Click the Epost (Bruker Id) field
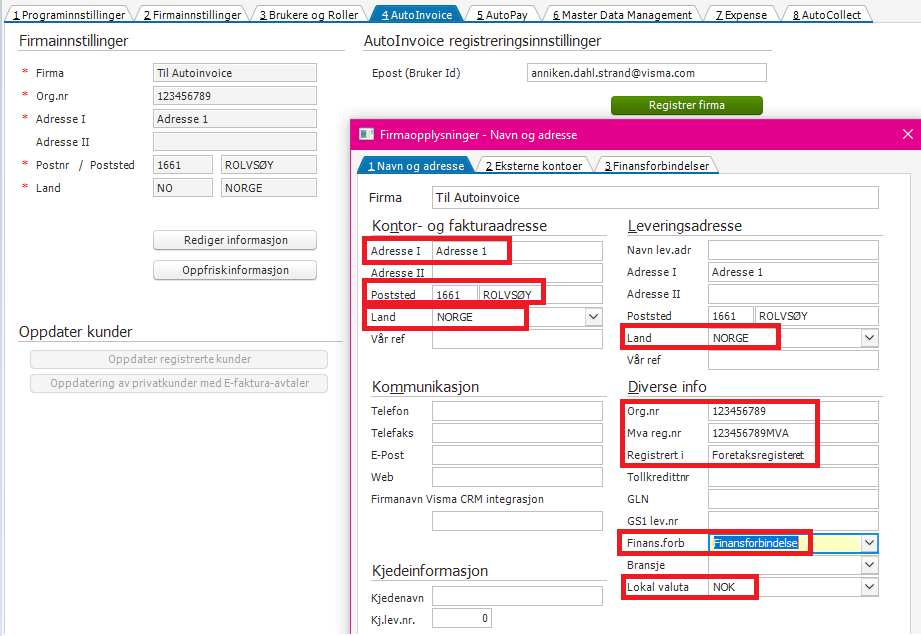The width and height of the screenshot is (921, 636). pos(646,72)
